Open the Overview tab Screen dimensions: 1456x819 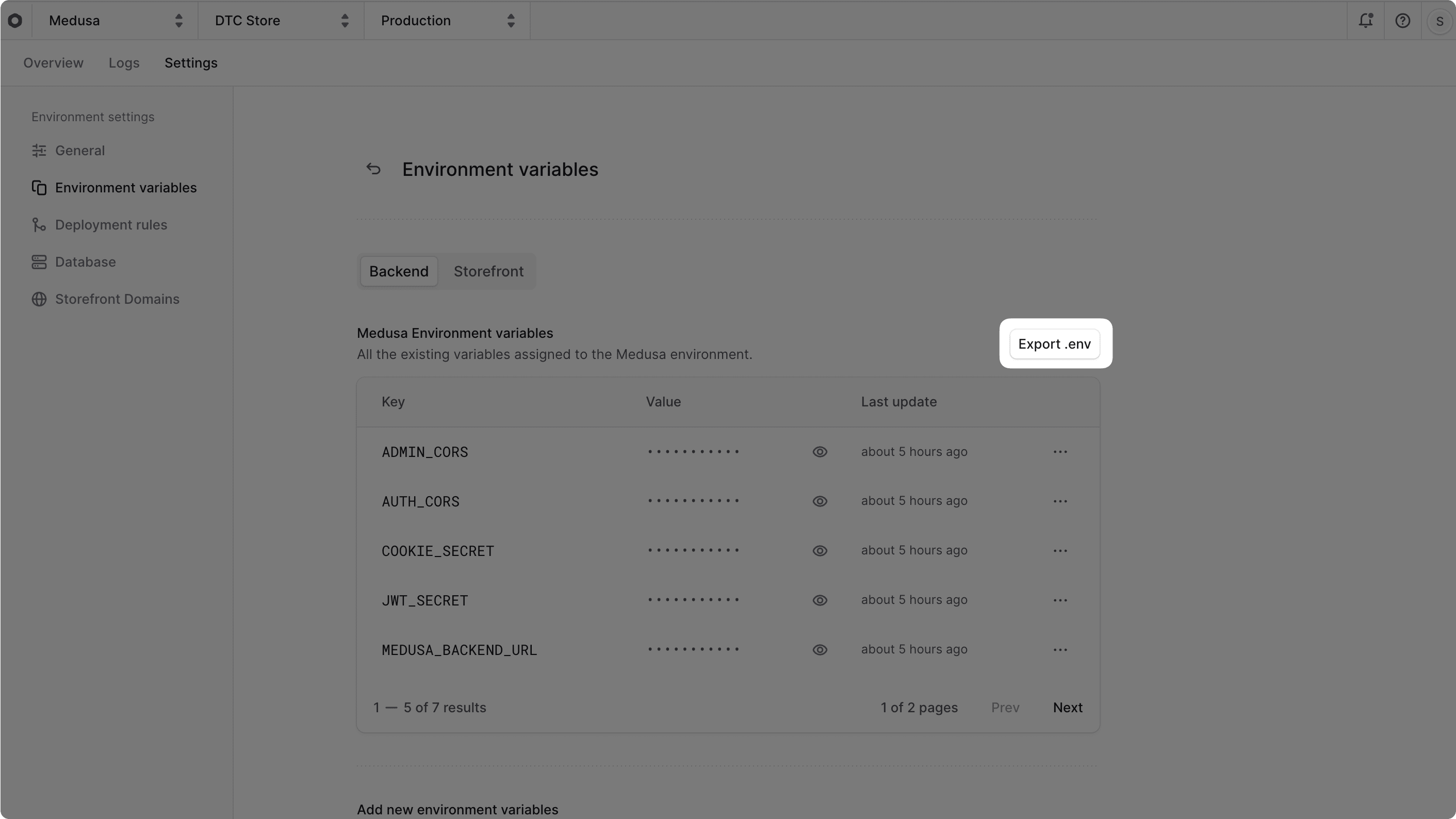point(53,63)
